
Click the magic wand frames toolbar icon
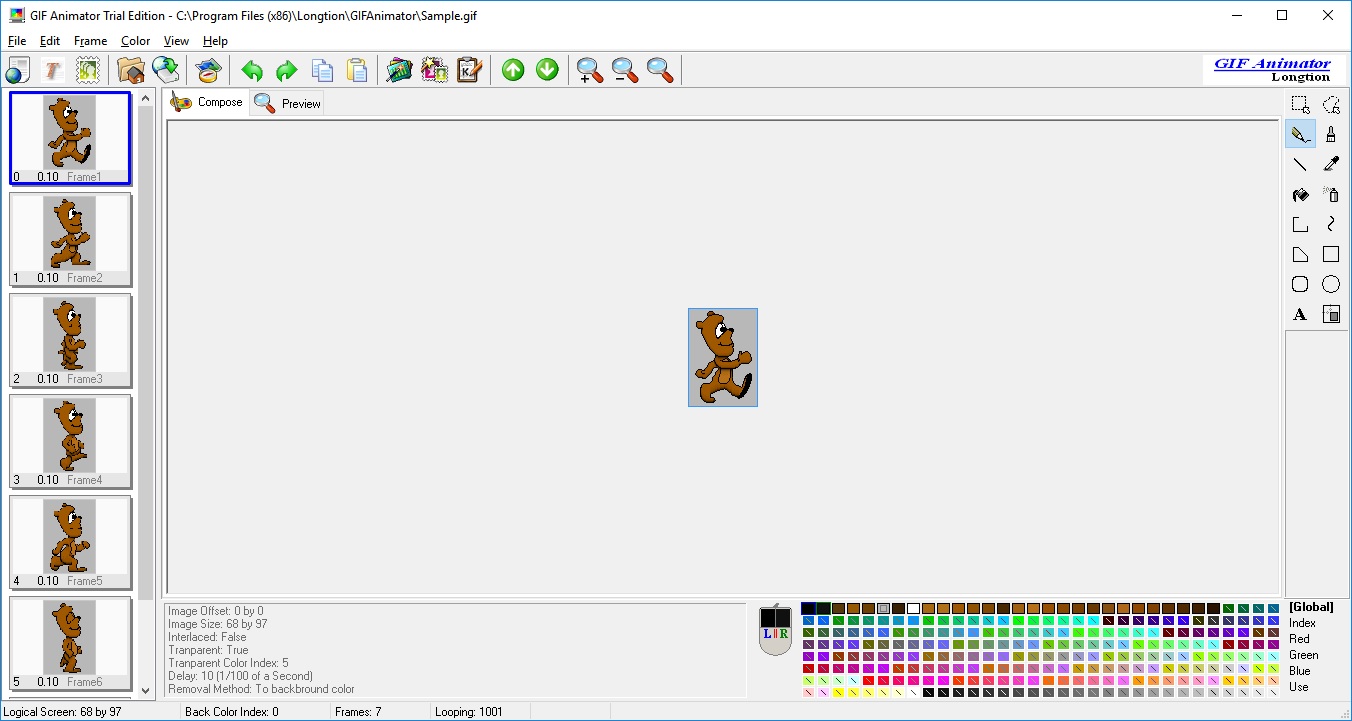point(435,70)
